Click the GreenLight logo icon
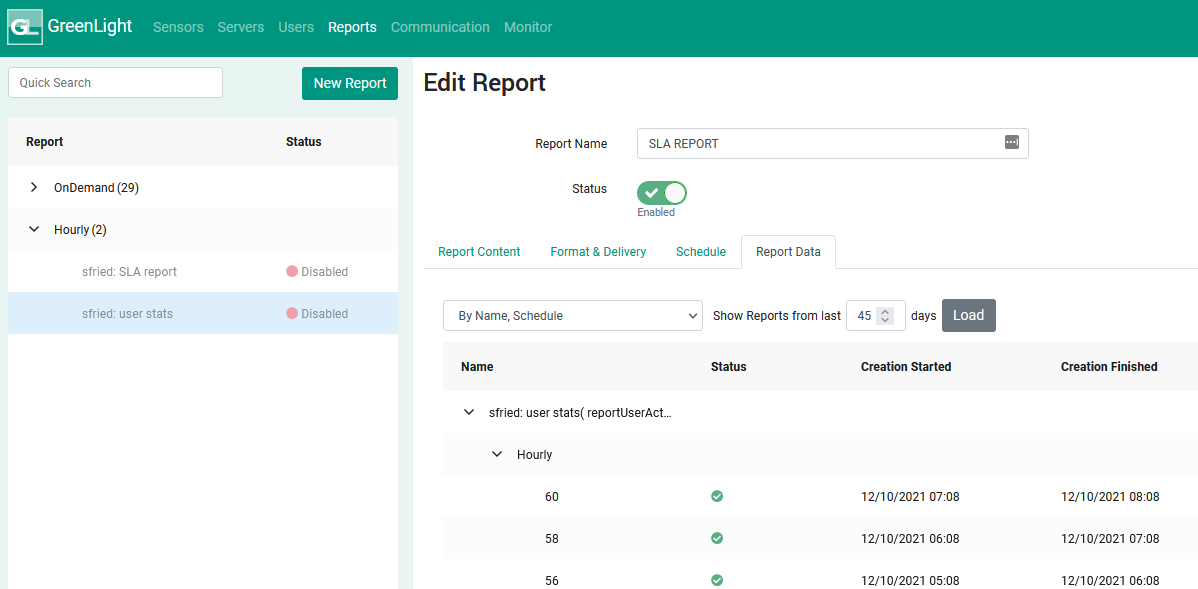 25,27
